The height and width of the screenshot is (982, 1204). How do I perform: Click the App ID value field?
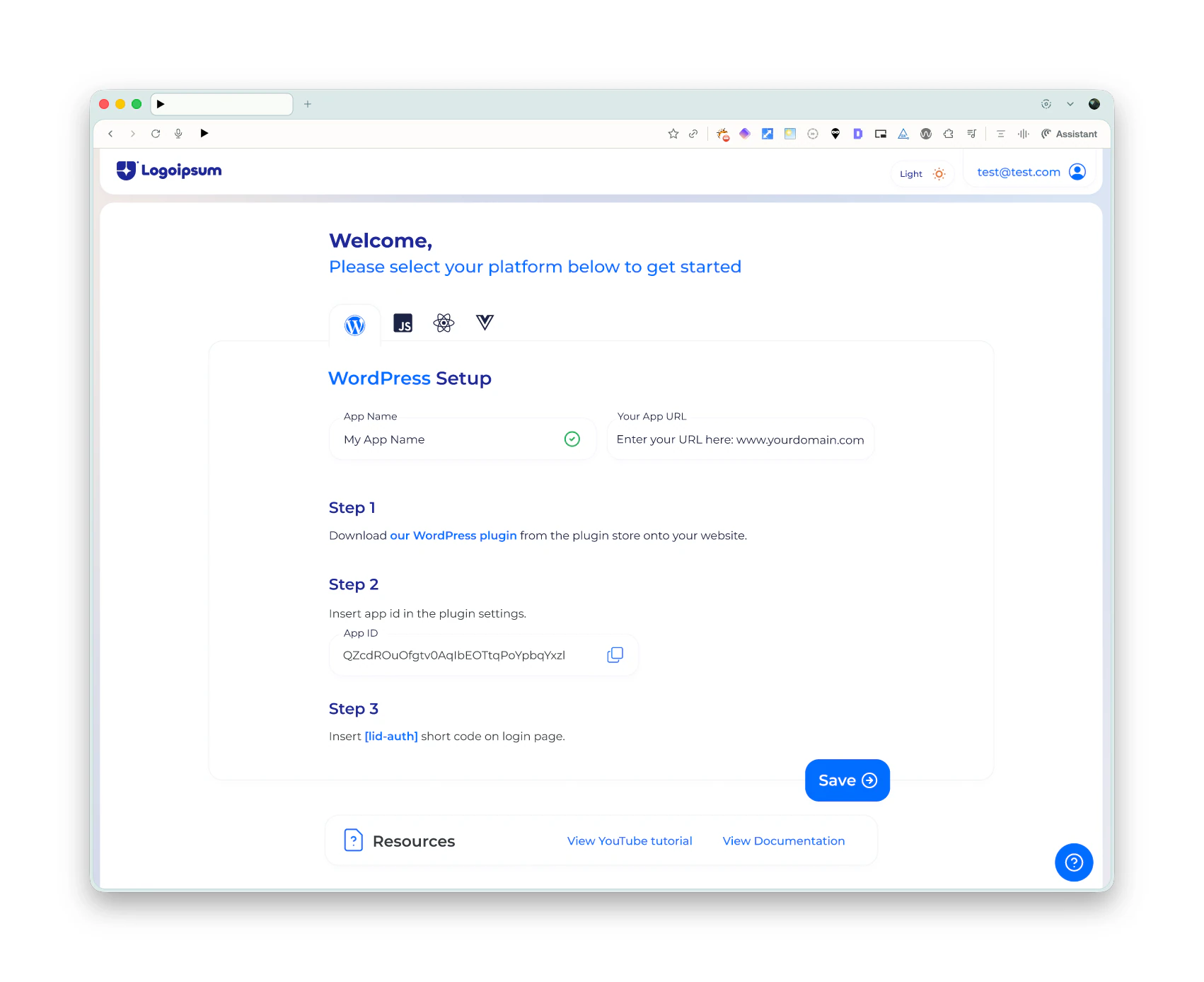point(484,655)
